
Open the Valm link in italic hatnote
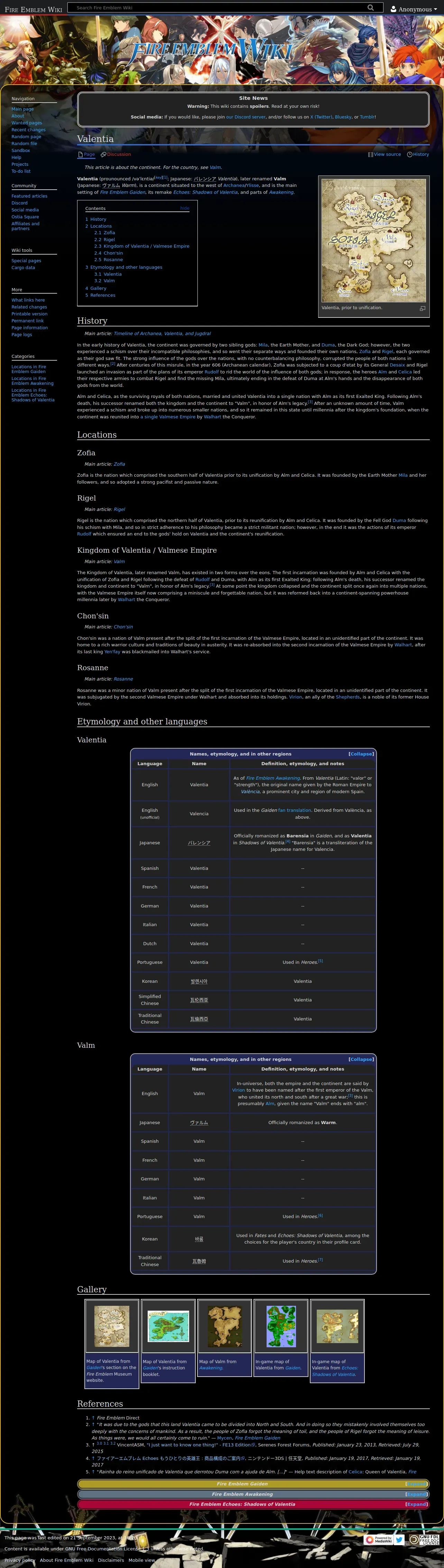(x=215, y=168)
